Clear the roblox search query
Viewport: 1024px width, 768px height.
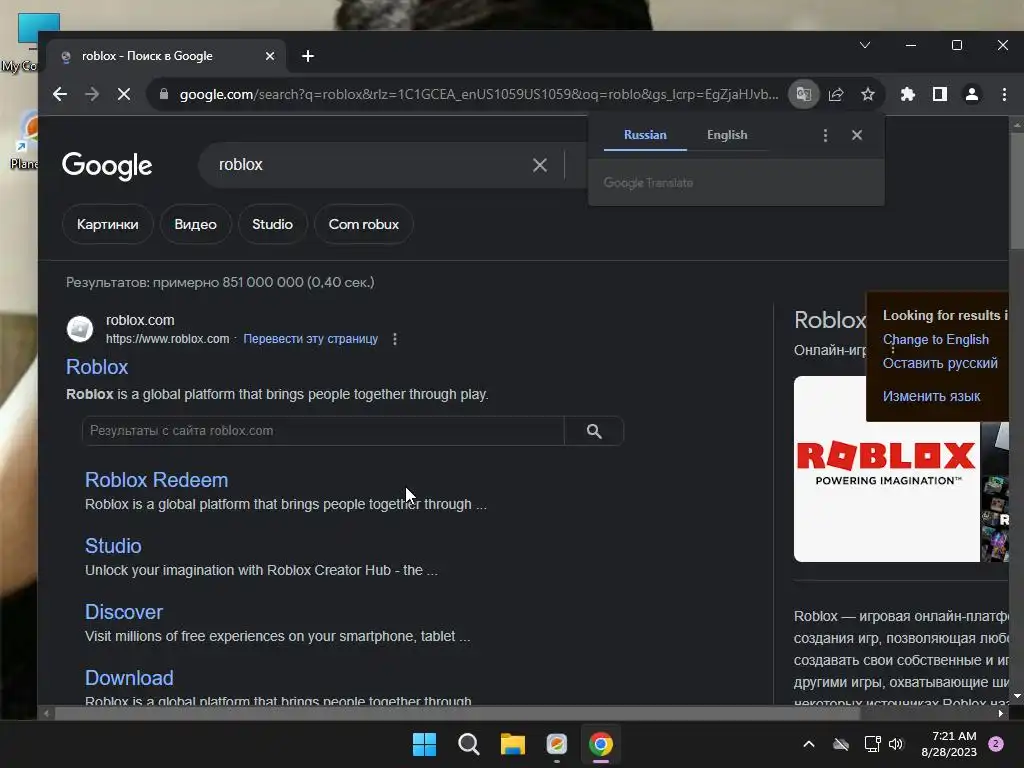539,165
